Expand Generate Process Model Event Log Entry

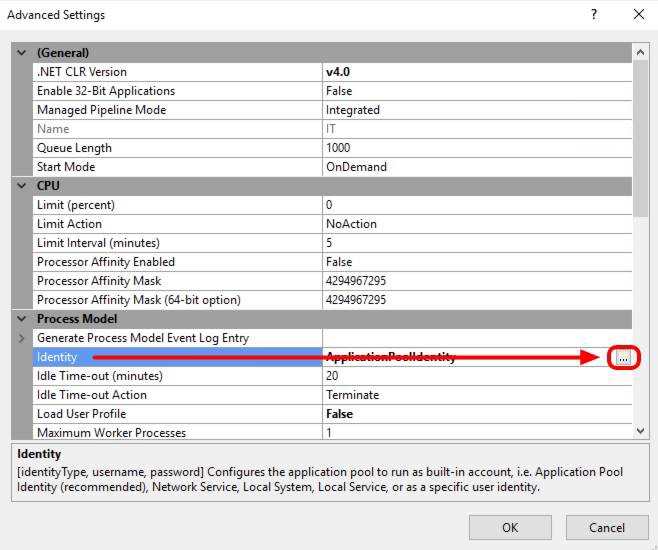click(x=22, y=338)
